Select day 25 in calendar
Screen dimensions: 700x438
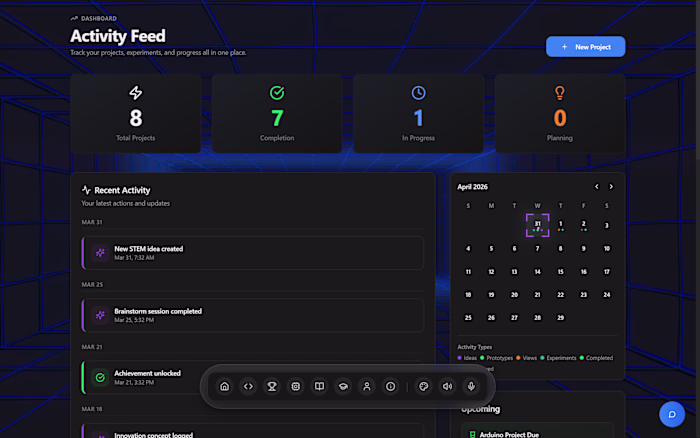pyautogui.click(x=468, y=317)
